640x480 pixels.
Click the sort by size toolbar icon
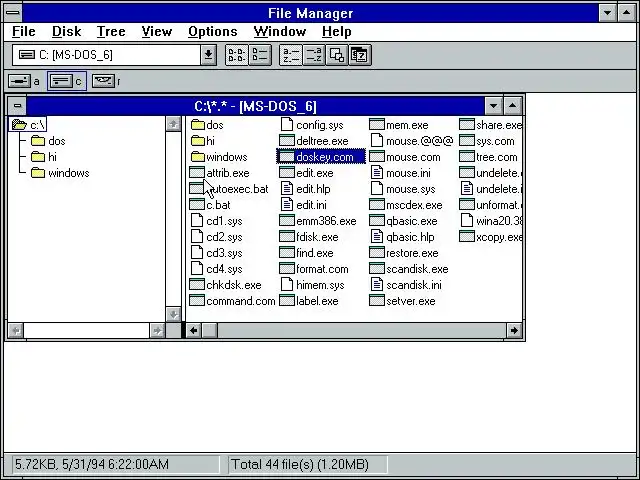pos(337,55)
